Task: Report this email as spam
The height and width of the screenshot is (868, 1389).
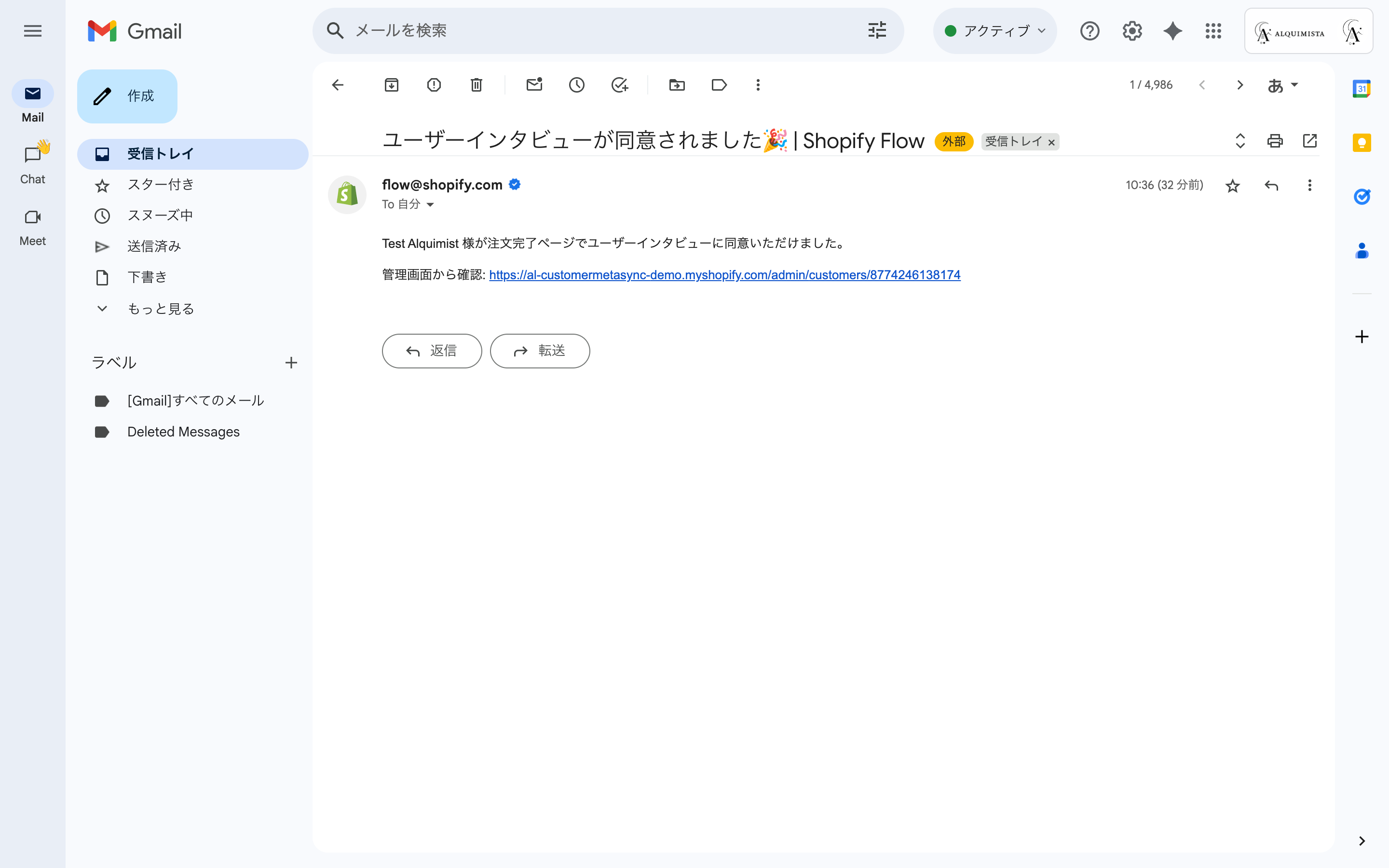Action: (434, 85)
